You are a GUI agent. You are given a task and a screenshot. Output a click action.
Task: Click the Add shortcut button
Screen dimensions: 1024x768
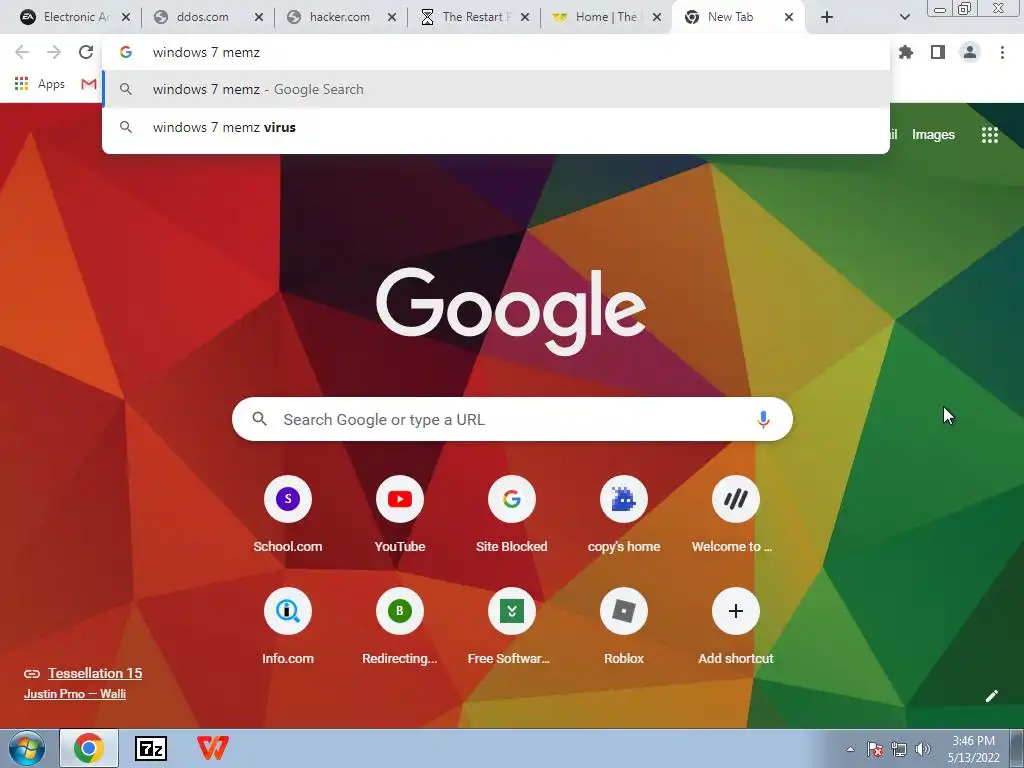(x=735, y=627)
